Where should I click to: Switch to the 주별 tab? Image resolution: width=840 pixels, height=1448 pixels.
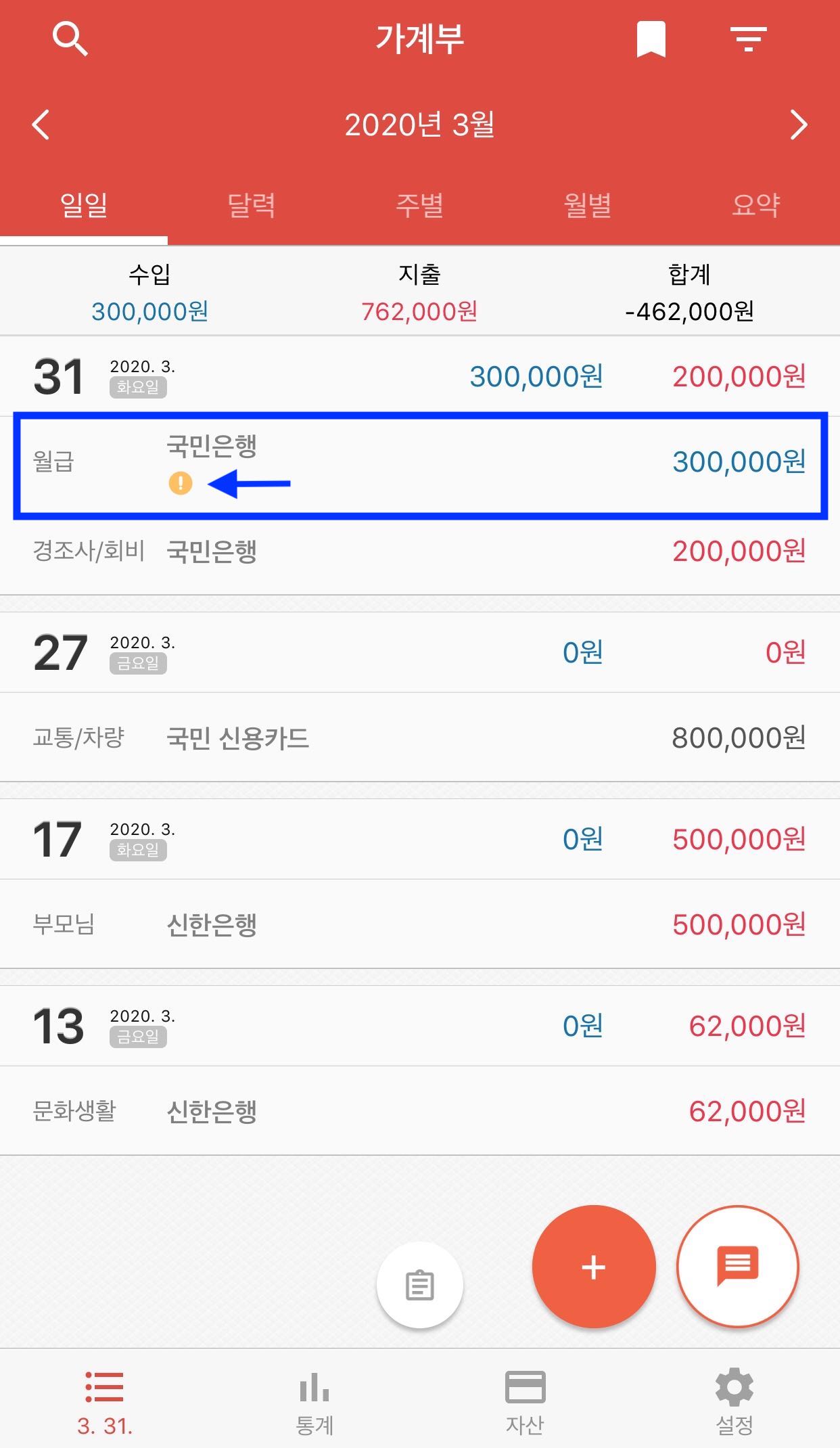(420, 204)
